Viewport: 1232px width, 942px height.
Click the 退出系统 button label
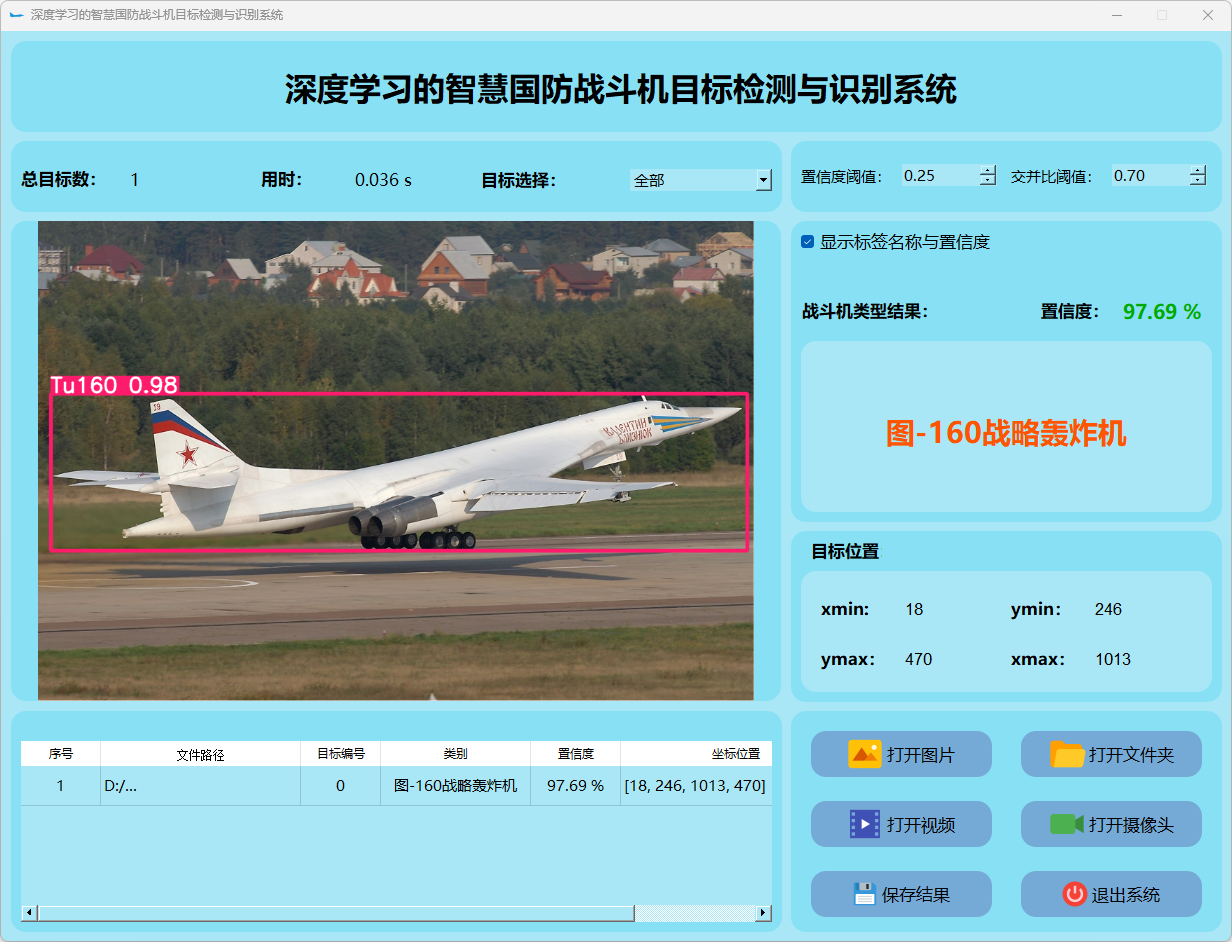[1126, 895]
